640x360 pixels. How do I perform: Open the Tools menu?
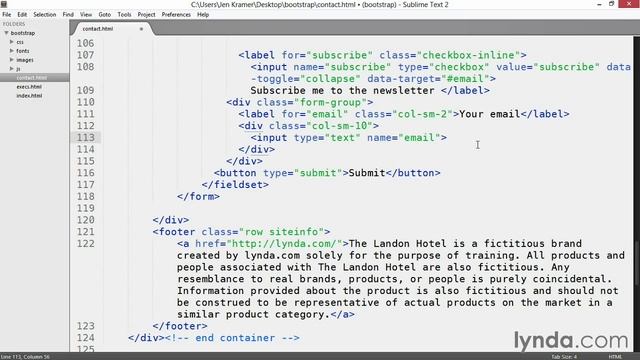point(124,14)
